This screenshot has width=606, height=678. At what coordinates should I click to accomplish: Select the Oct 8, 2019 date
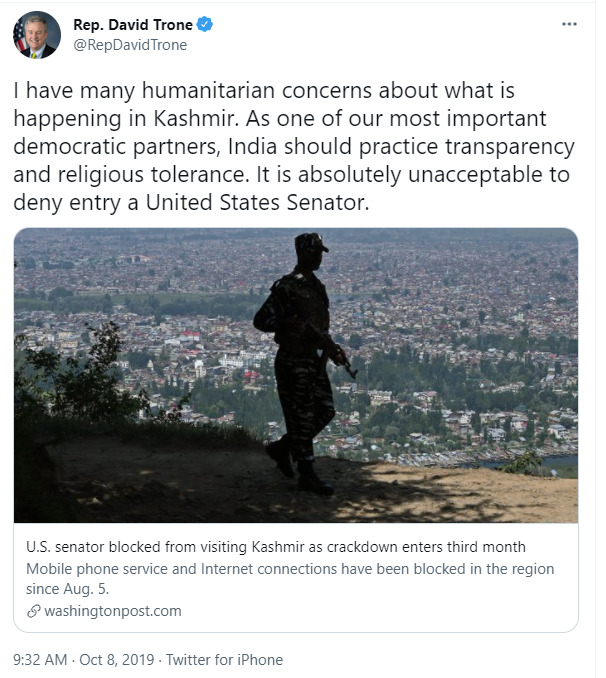click(x=117, y=660)
